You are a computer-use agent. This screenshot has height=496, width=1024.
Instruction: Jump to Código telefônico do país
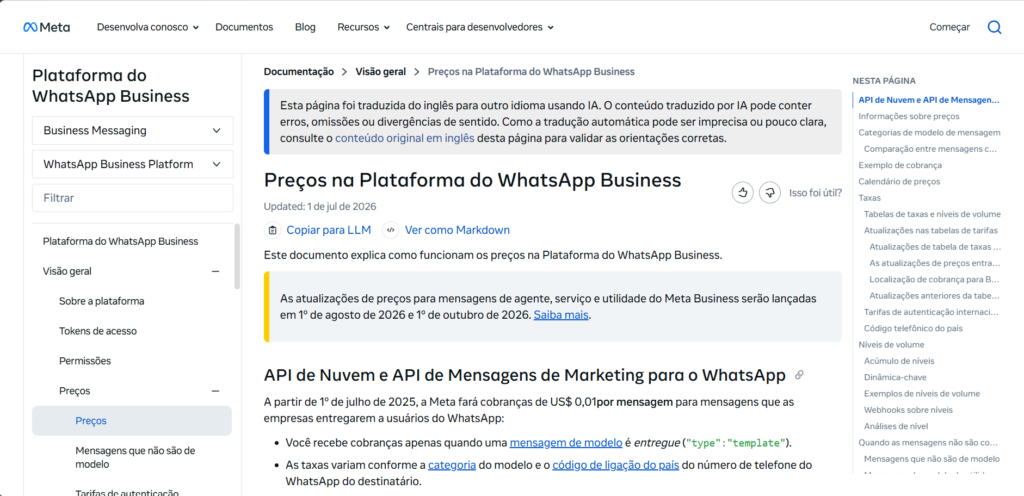click(913, 328)
